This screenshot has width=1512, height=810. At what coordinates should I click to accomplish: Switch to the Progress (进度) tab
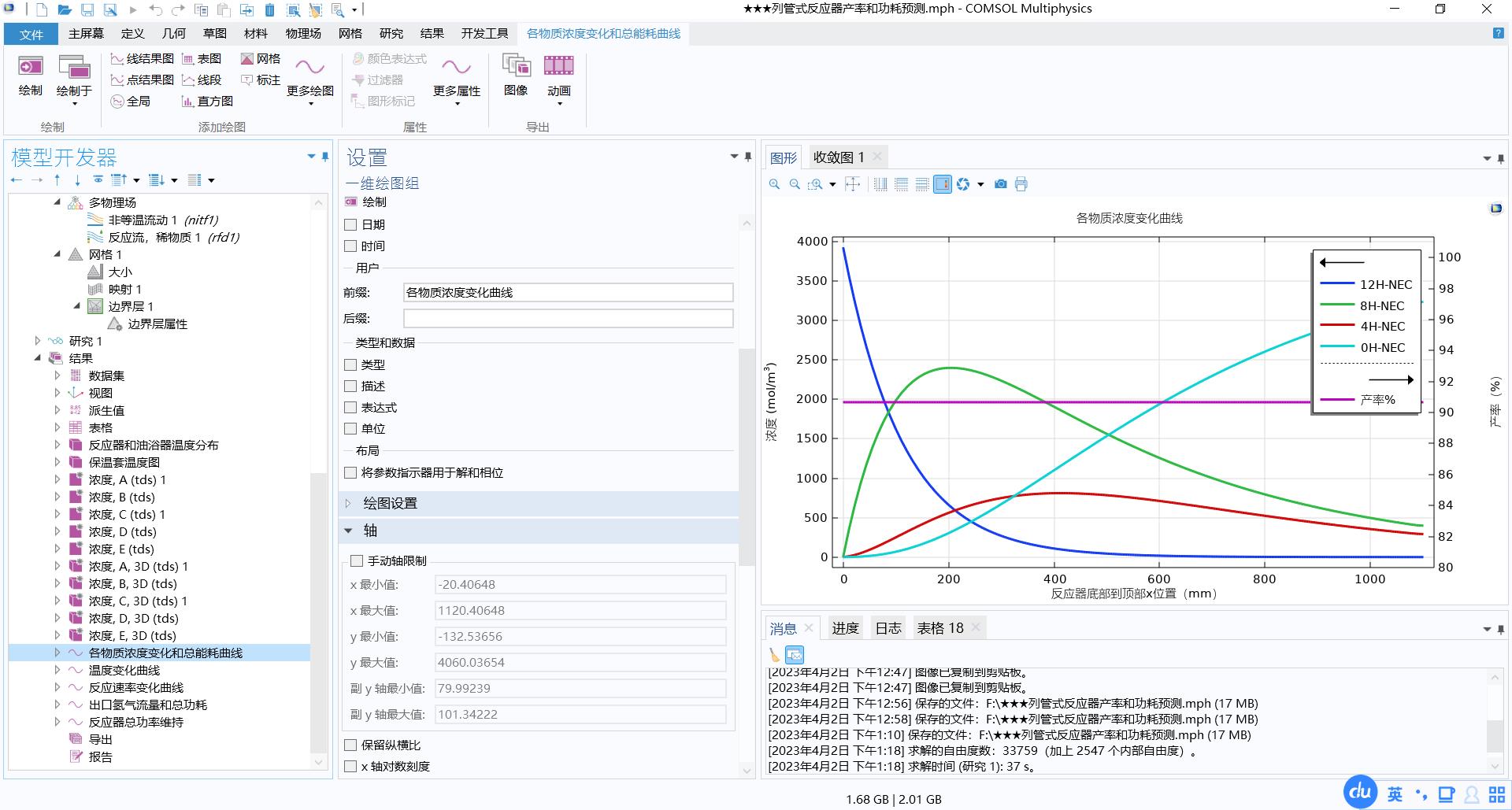tap(845, 628)
